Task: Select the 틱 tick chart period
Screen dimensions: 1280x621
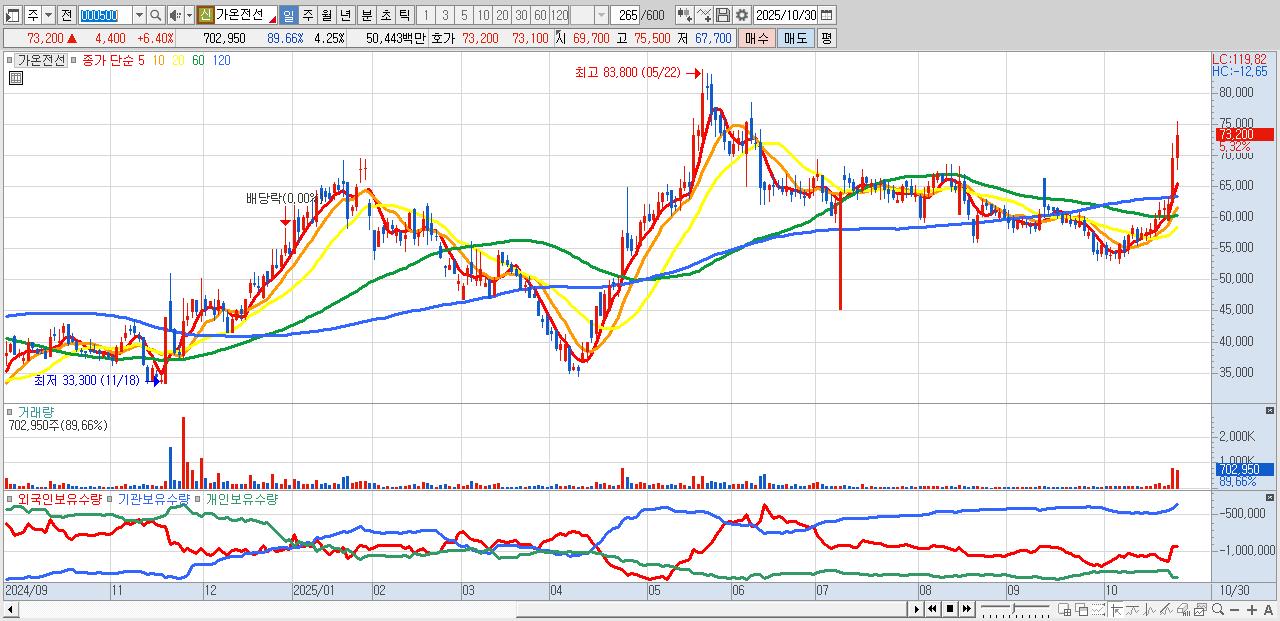Action: pos(404,15)
